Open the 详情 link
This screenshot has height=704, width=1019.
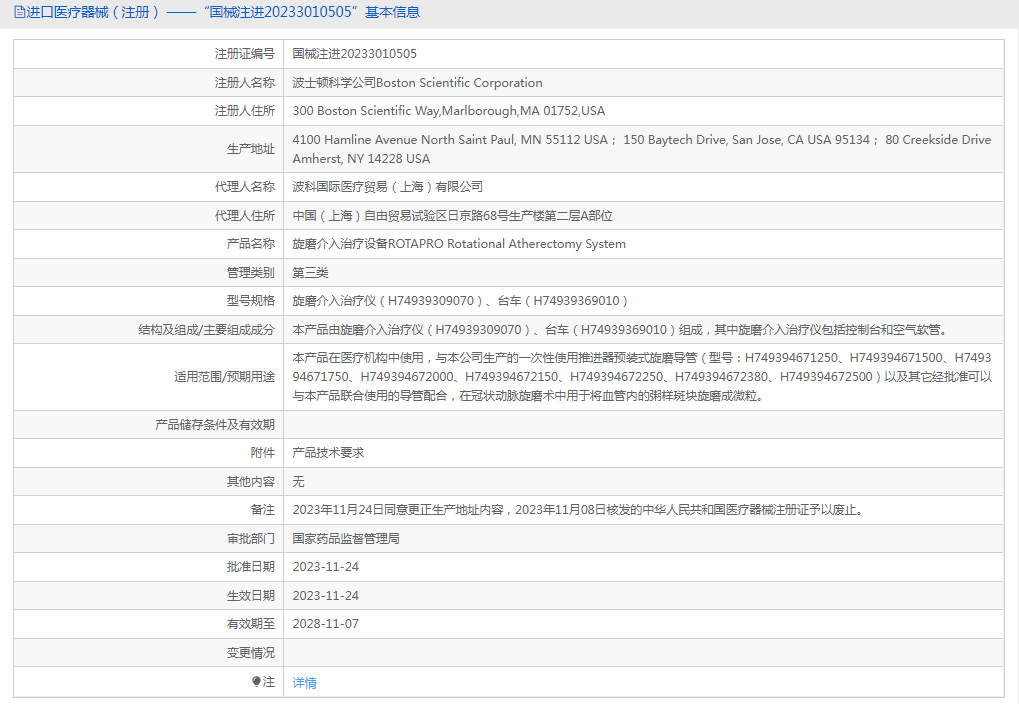click(x=304, y=683)
